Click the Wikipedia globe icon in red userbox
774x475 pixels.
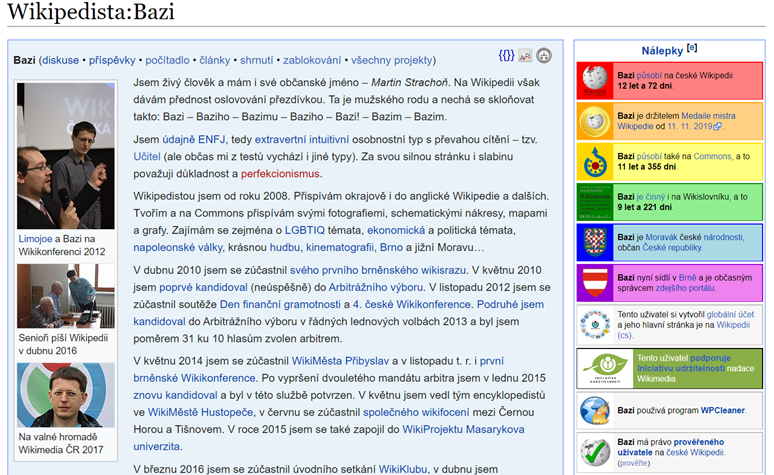598,80
